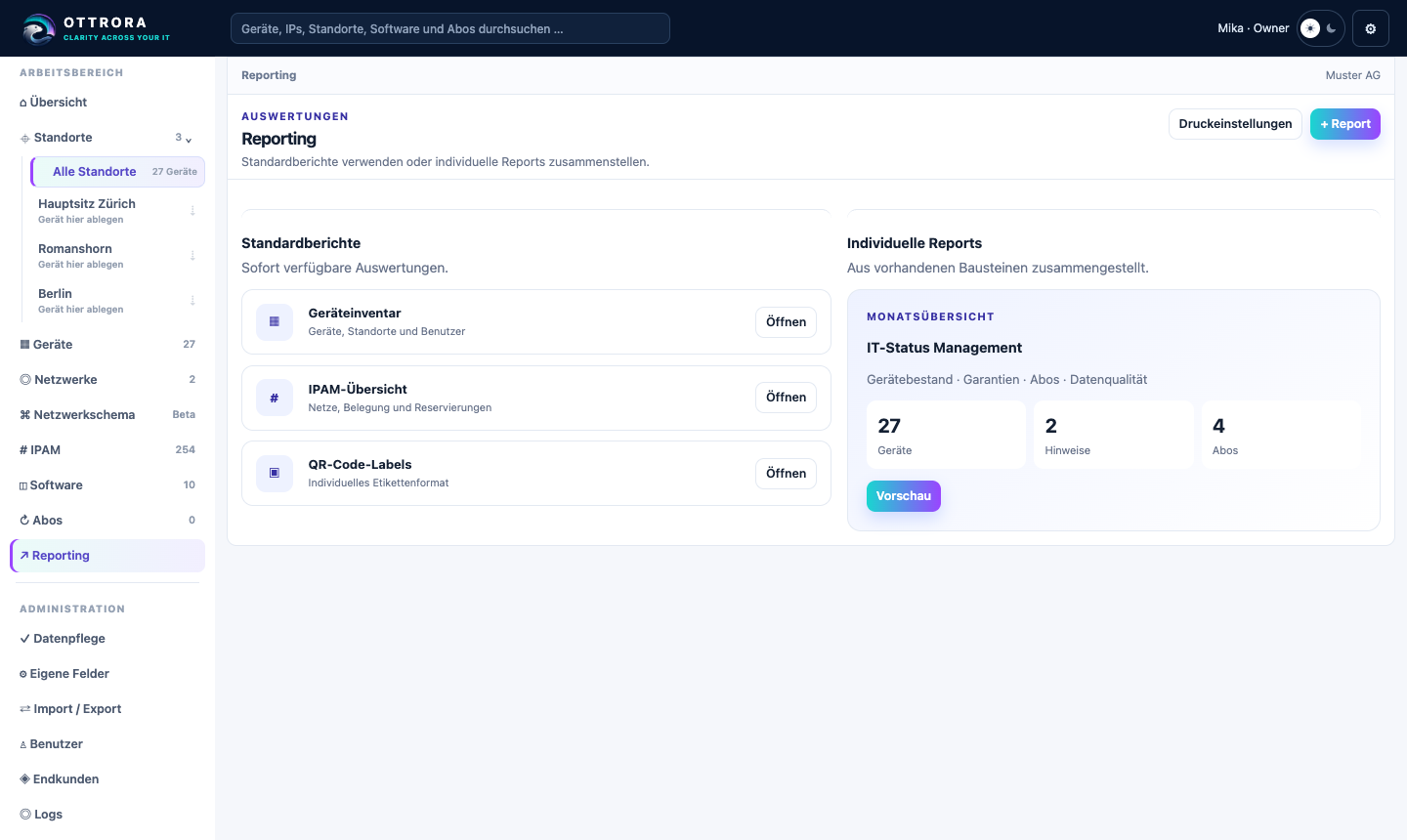Select Reporting in the sidebar
The height and width of the screenshot is (840, 1407).
pos(107,556)
